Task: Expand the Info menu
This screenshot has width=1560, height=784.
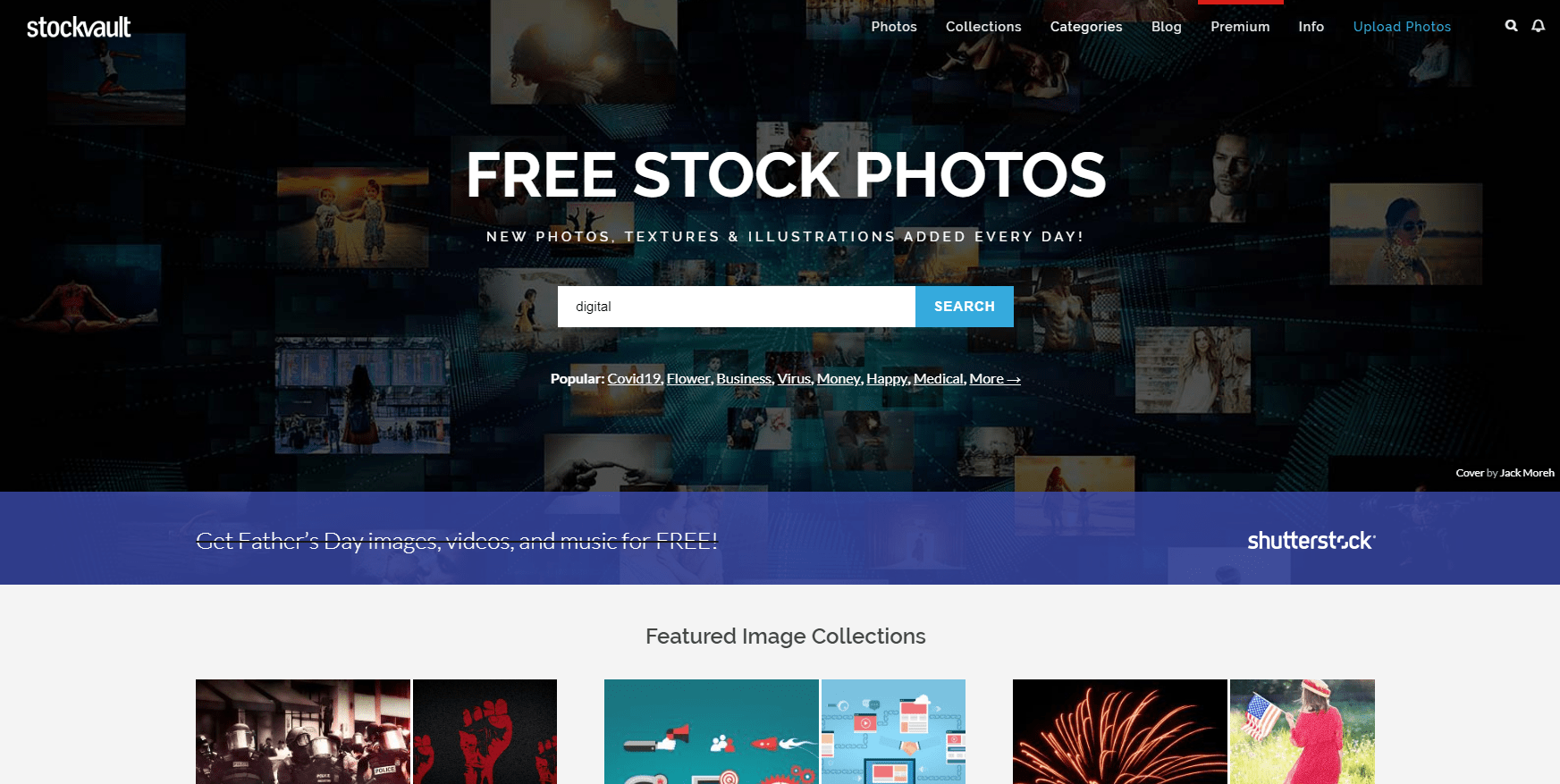Action: click(1311, 27)
